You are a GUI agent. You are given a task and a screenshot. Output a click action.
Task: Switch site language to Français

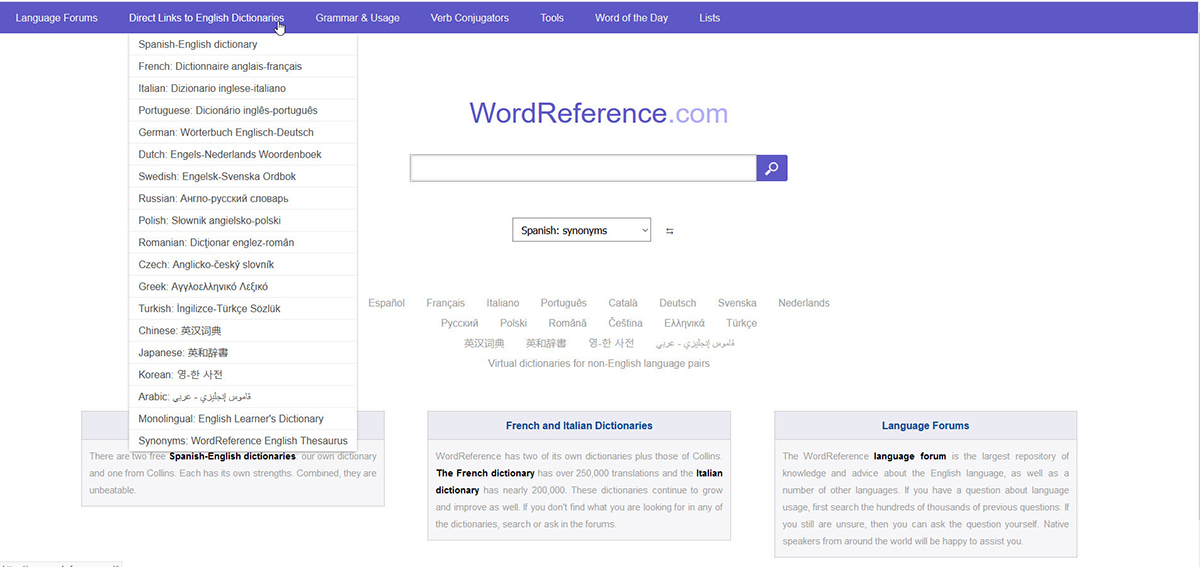pos(445,303)
